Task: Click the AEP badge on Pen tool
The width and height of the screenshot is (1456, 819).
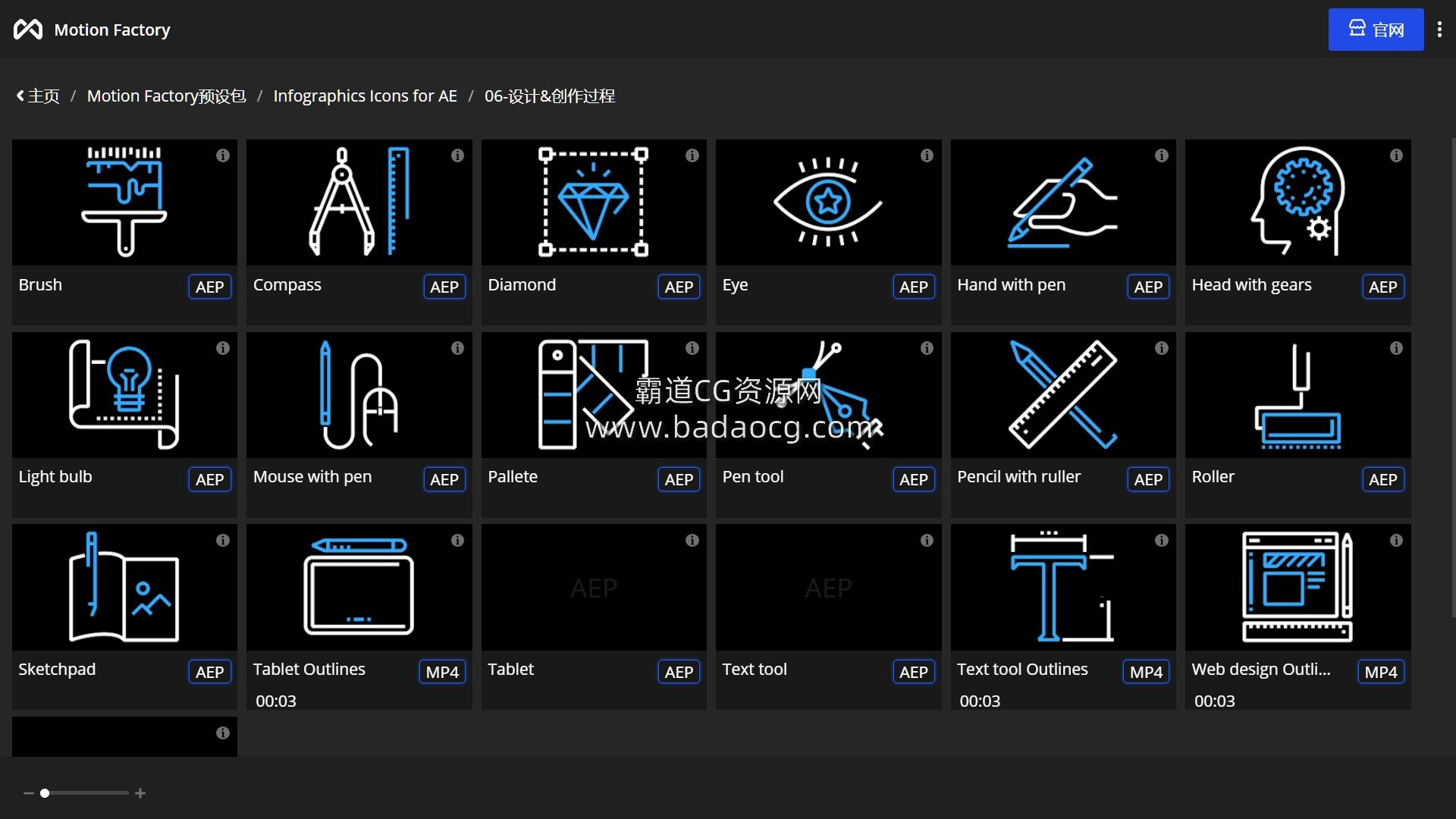Action: pos(913,479)
